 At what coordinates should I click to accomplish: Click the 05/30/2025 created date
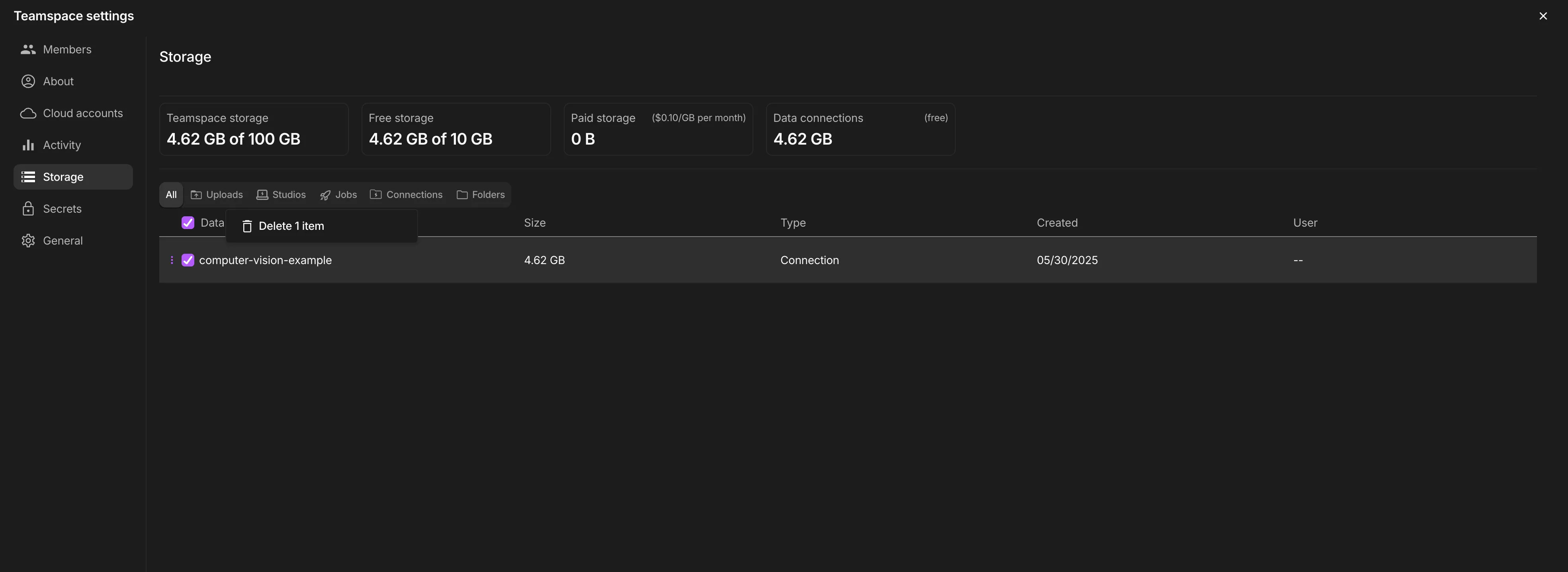[1067, 260]
